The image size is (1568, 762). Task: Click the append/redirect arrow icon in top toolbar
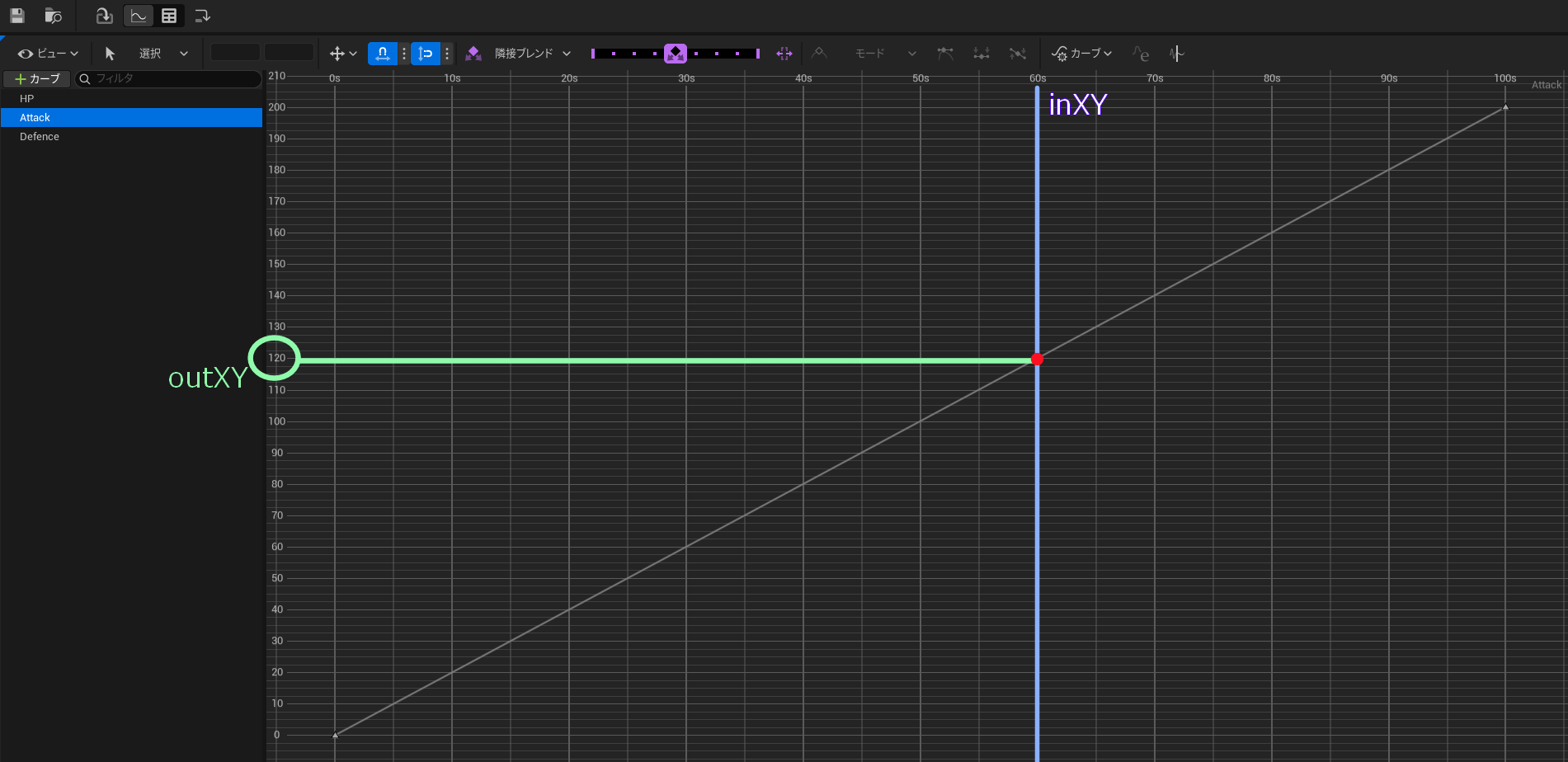[x=203, y=16]
